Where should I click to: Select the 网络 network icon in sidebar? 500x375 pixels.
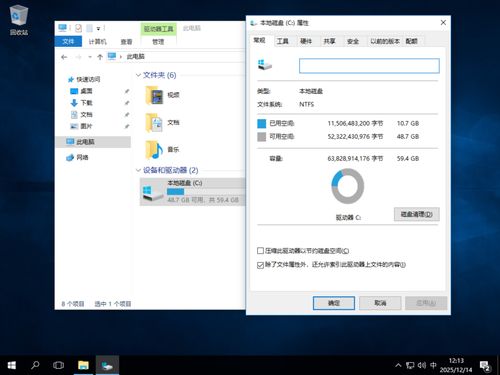pyautogui.click(x=70, y=157)
